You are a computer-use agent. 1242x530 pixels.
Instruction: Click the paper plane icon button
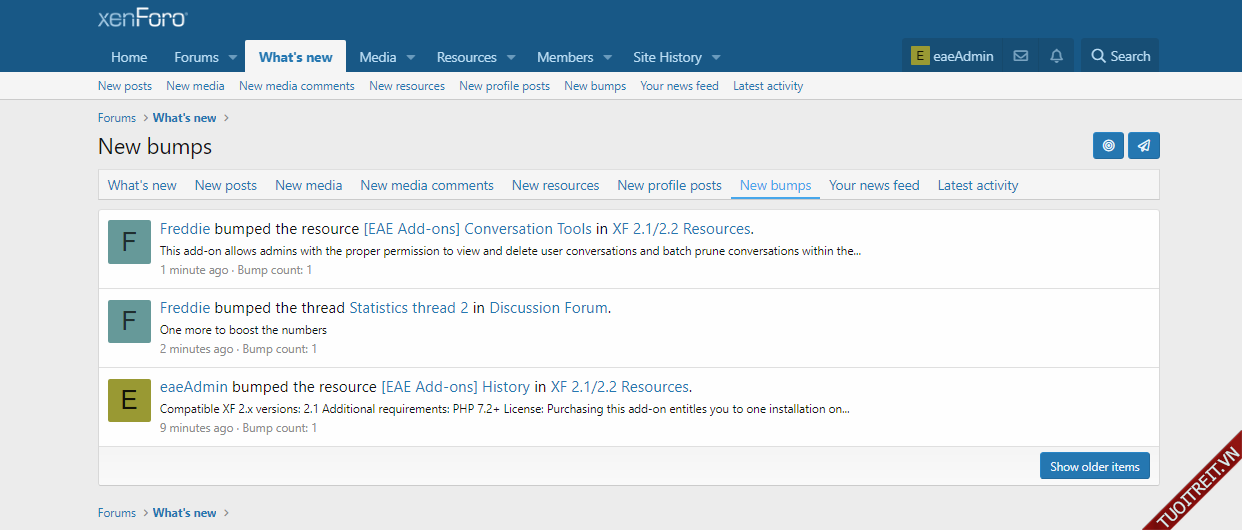pyautogui.click(x=1144, y=146)
